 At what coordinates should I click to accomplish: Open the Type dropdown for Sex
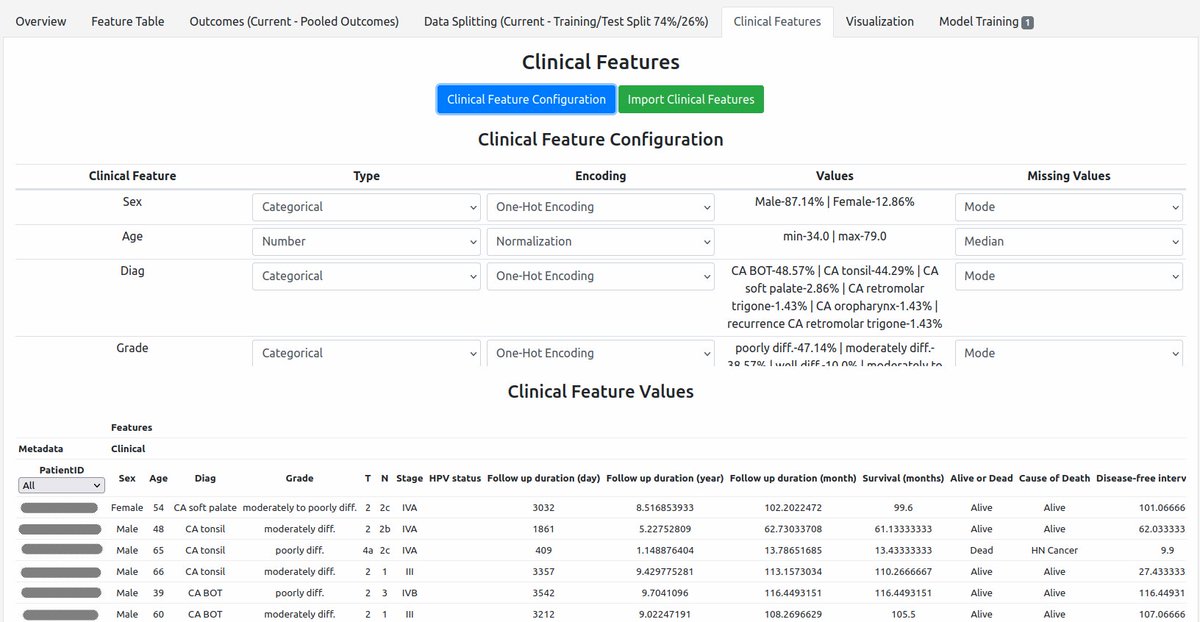367,207
